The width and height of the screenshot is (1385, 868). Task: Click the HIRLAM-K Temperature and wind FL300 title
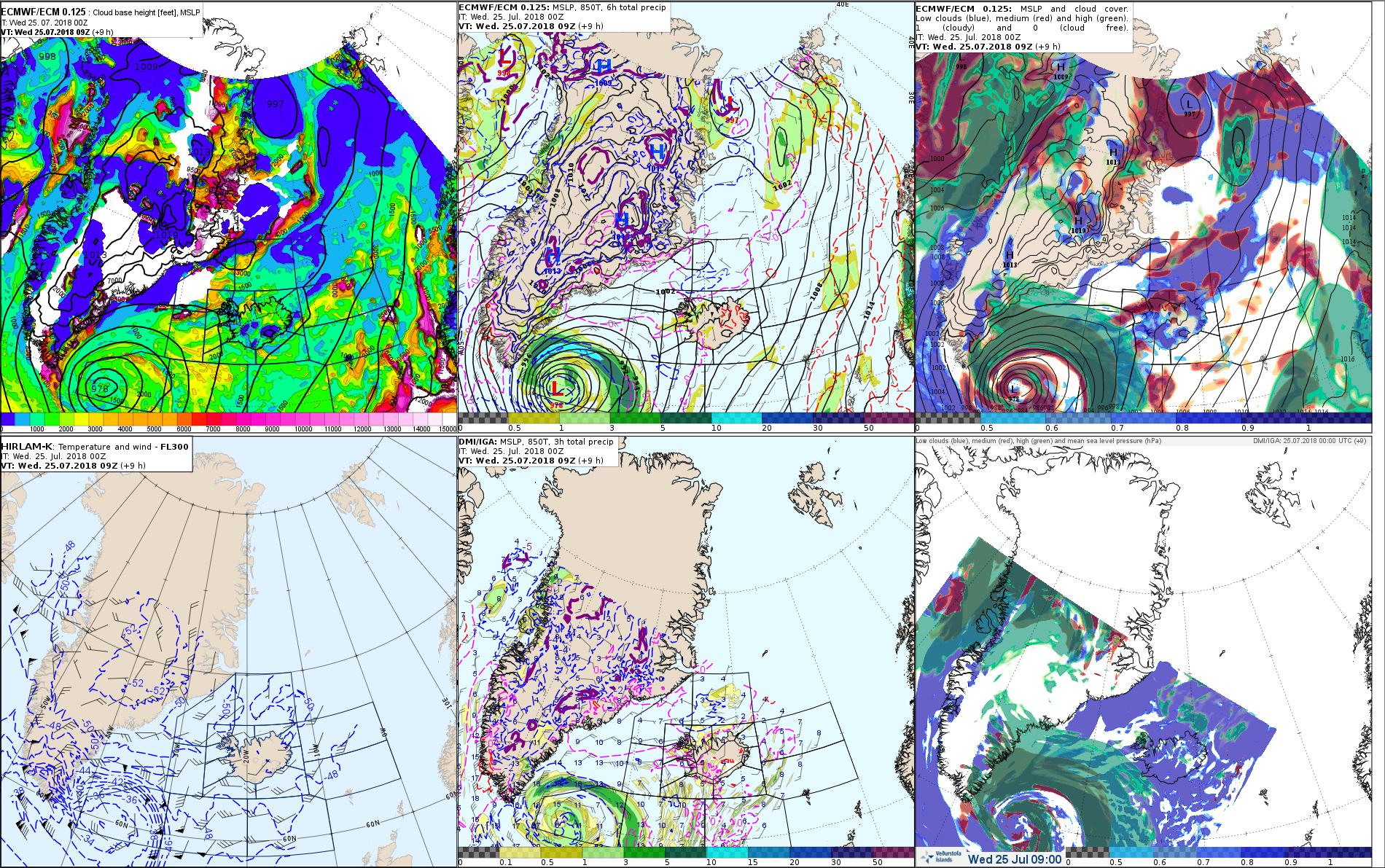(x=96, y=446)
